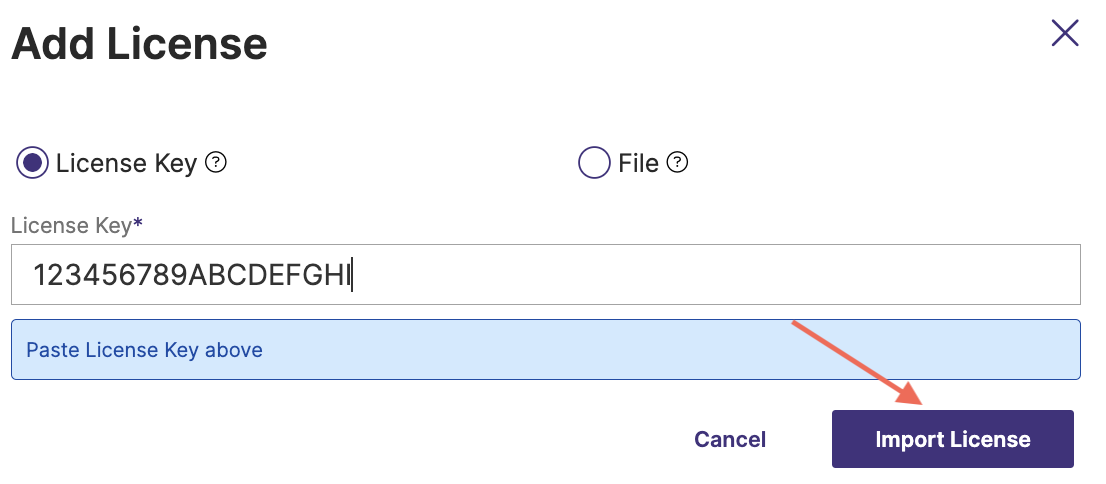
Task: Click the entered key text 123456789ABCDEFGHI
Action: pos(190,275)
